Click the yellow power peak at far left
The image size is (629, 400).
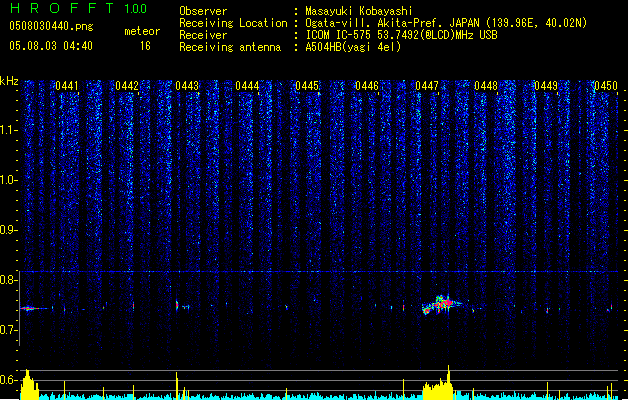pos(29,384)
